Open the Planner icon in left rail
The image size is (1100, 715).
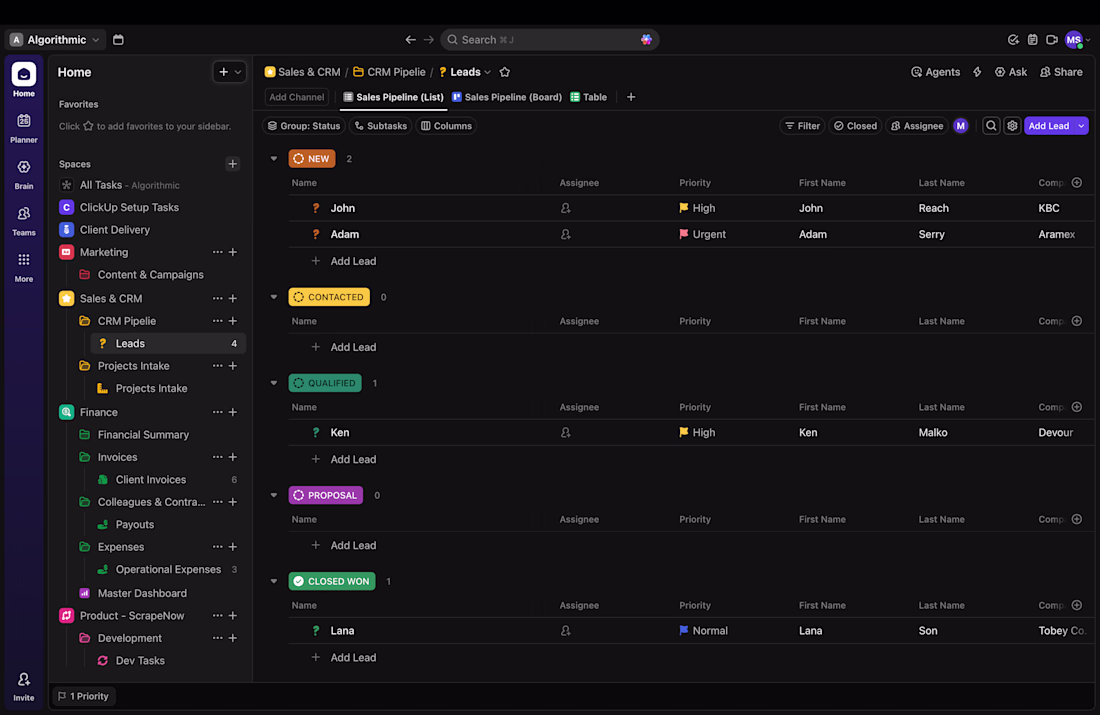(x=23, y=121)
